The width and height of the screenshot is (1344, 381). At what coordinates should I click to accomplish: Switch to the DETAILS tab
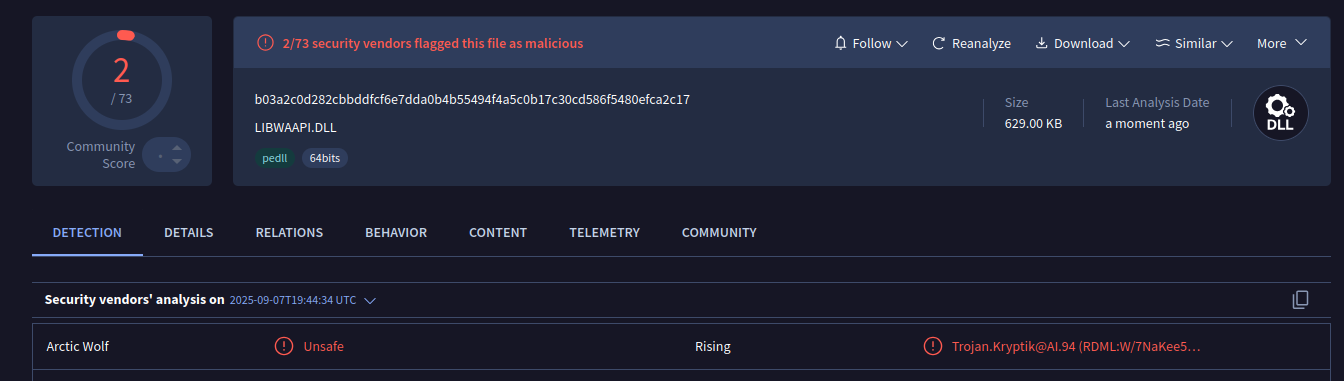click(189, 232)
